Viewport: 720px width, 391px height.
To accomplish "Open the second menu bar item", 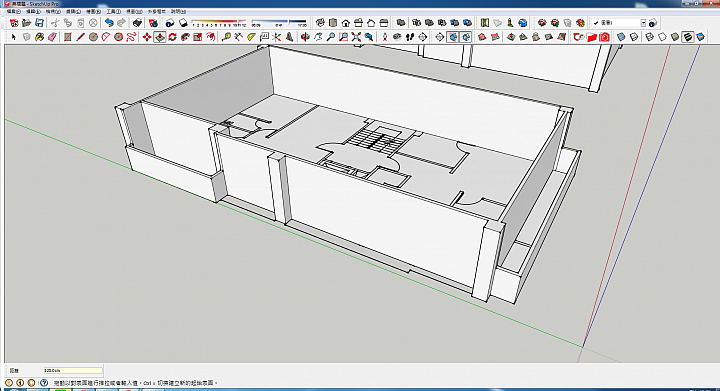I will coord(33,11).
